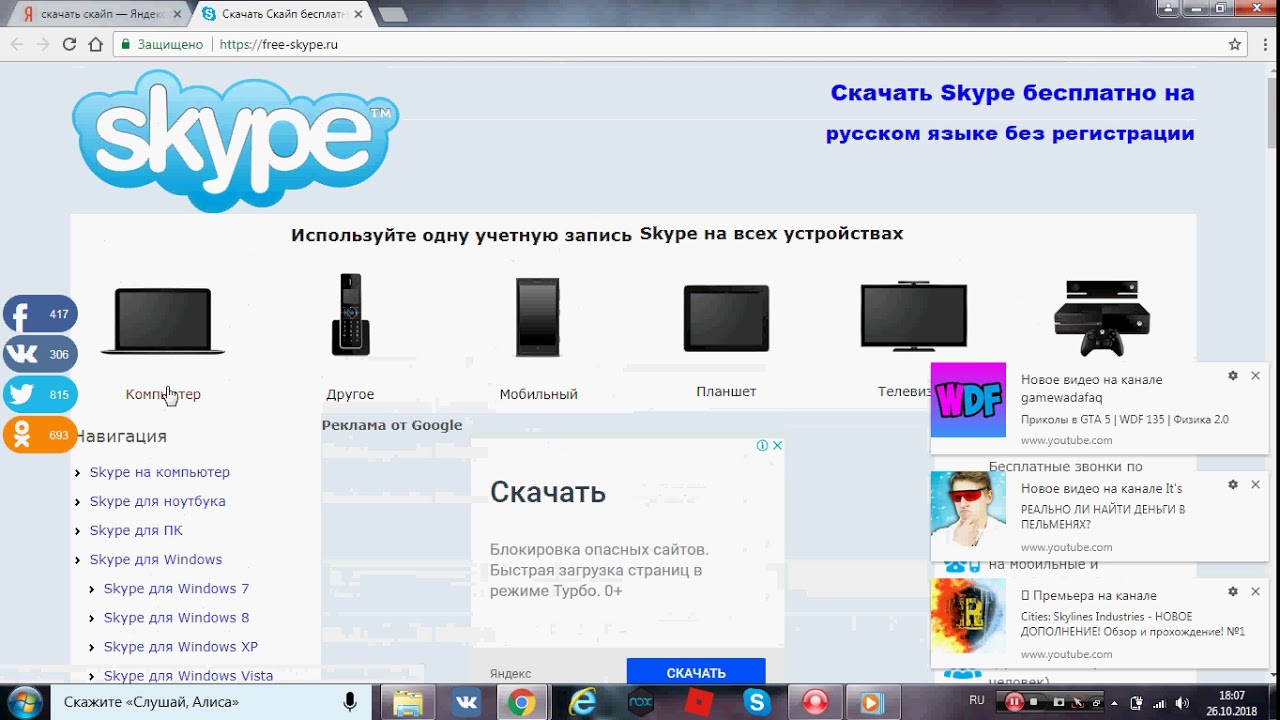Open Windows Start menu
Viewport: 1280px width, 720px height.
tap(24, 702)
